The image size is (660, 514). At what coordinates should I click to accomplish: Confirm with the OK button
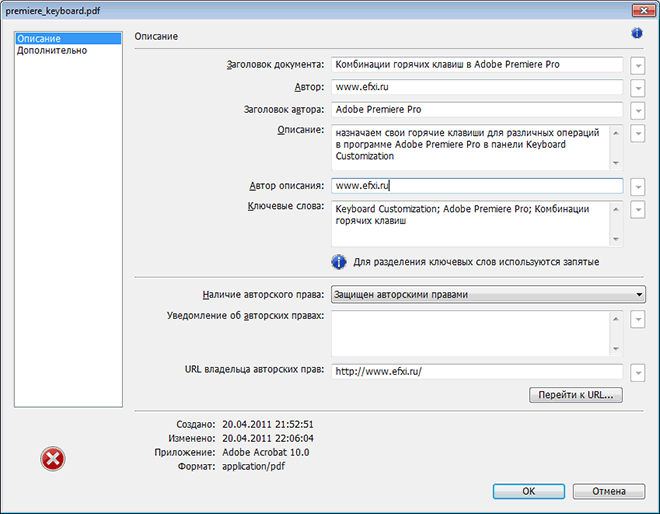coord(529,491)
